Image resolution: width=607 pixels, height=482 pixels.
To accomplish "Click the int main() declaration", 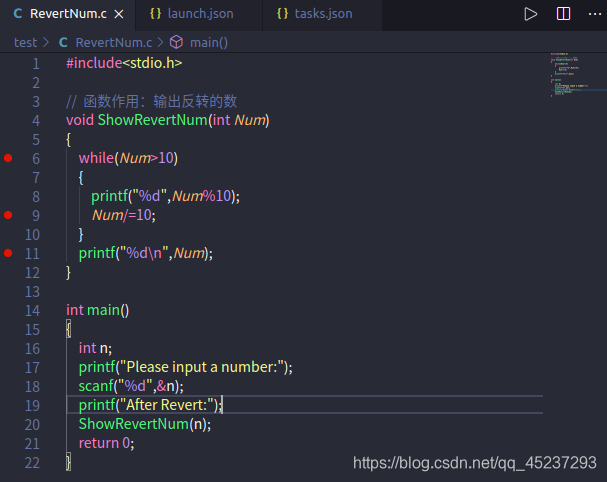I will click(x=98, y=310).
